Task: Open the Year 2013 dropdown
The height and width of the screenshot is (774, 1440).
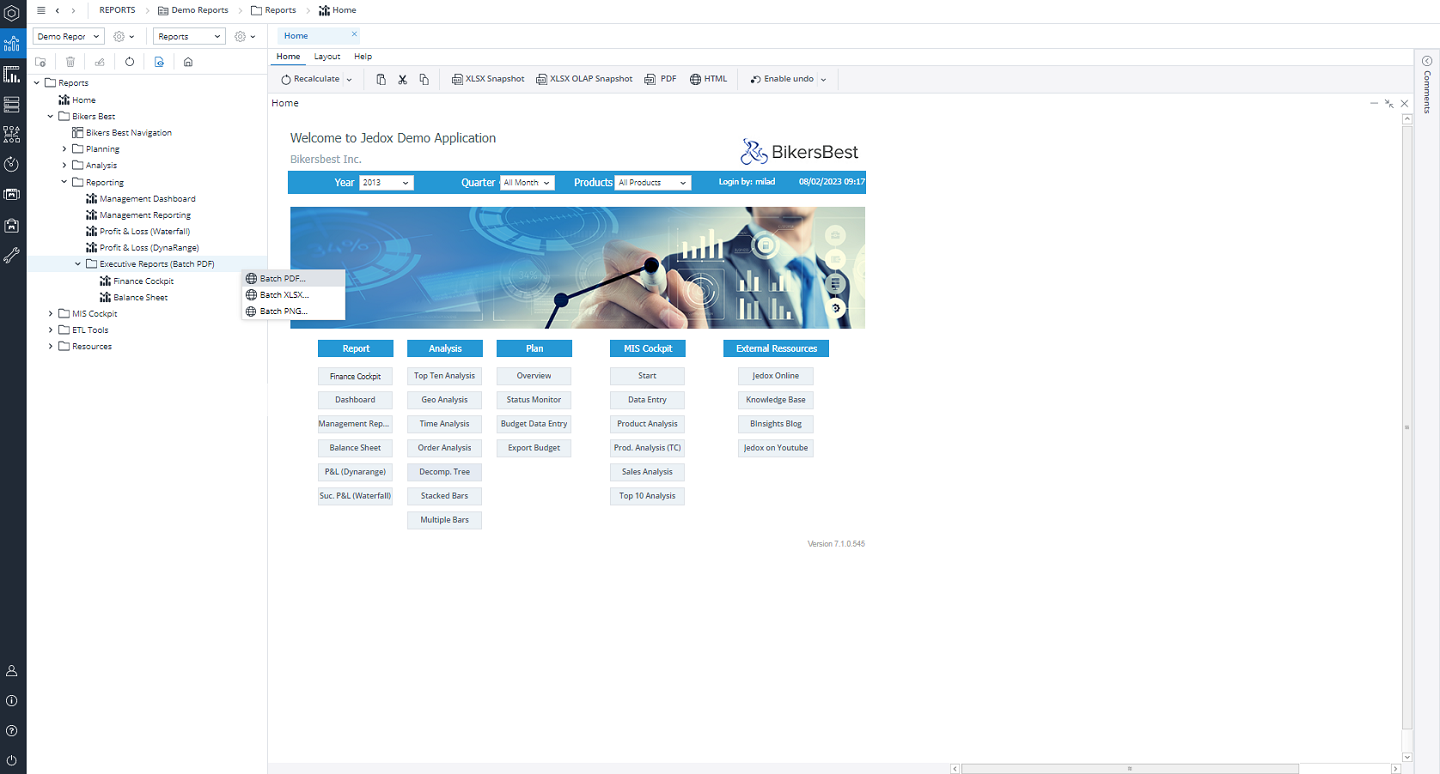Action: 386,183
